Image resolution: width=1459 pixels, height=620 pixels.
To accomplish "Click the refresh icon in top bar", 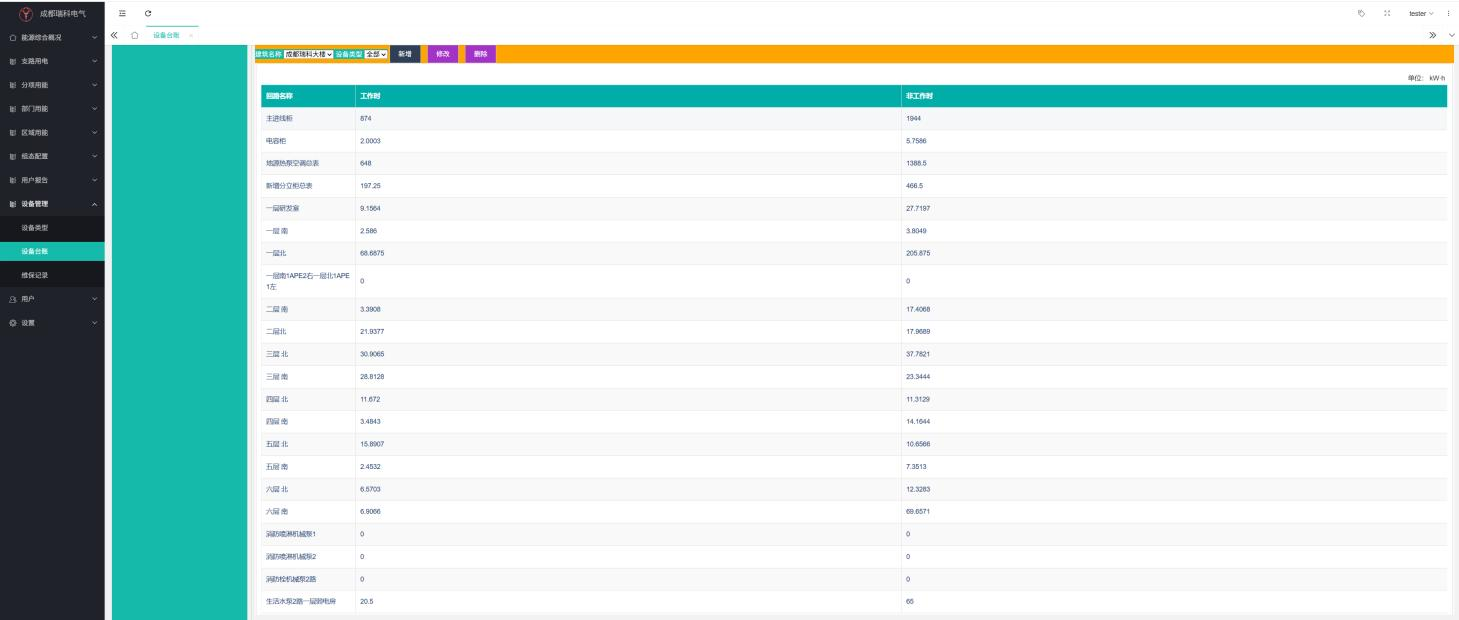I will pos(148,13).
